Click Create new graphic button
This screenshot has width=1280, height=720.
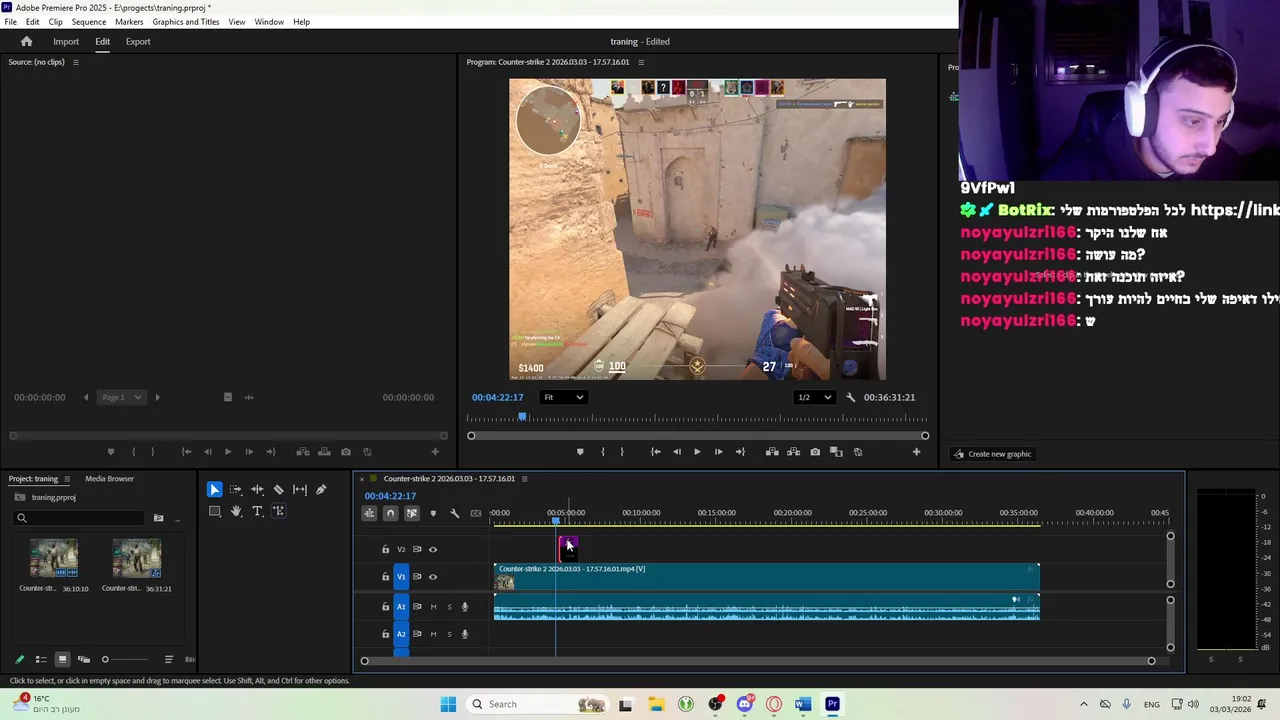tap(992, 454)
